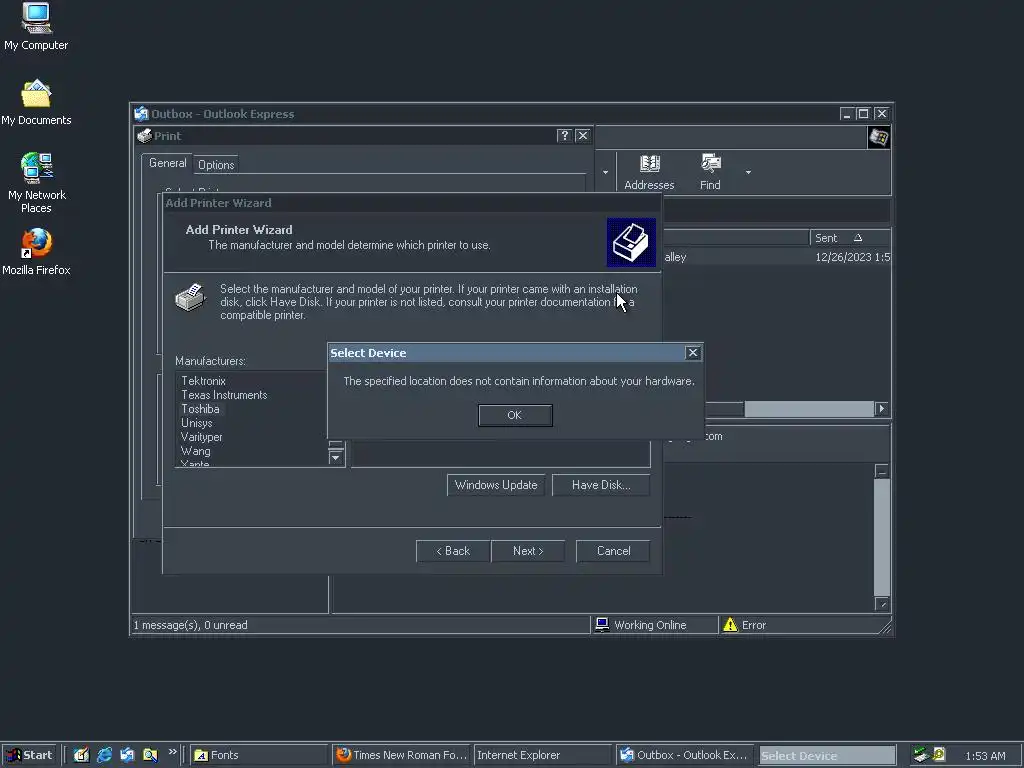Click the Windows logo throbber icon in Outlook Express
This screenshot has height=768, width=1024.
pyautogui.click(x=878, y=138)
